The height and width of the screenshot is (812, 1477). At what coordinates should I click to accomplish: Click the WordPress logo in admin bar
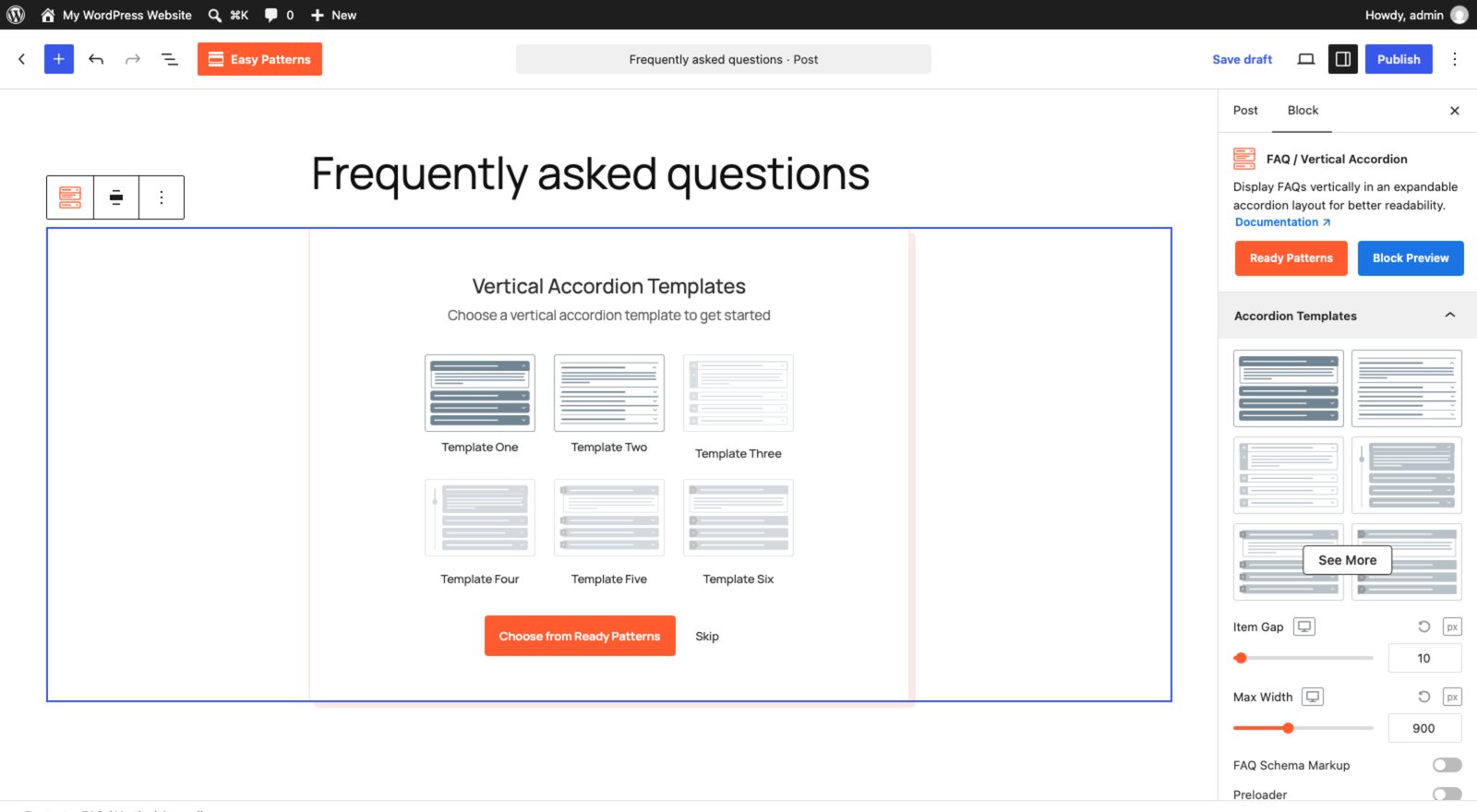point(16,15)
